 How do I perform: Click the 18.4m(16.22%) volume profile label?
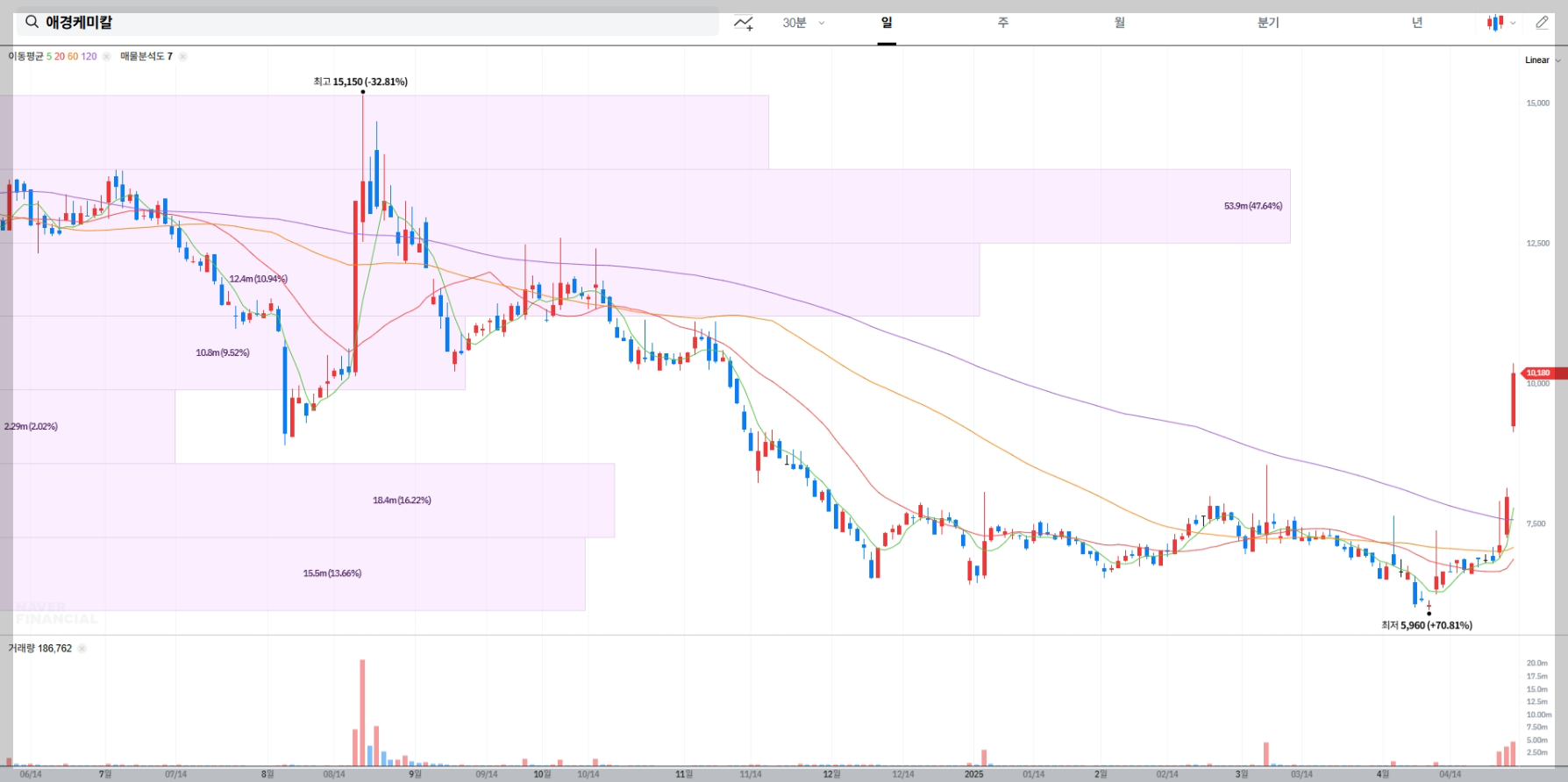coord(402,500)
